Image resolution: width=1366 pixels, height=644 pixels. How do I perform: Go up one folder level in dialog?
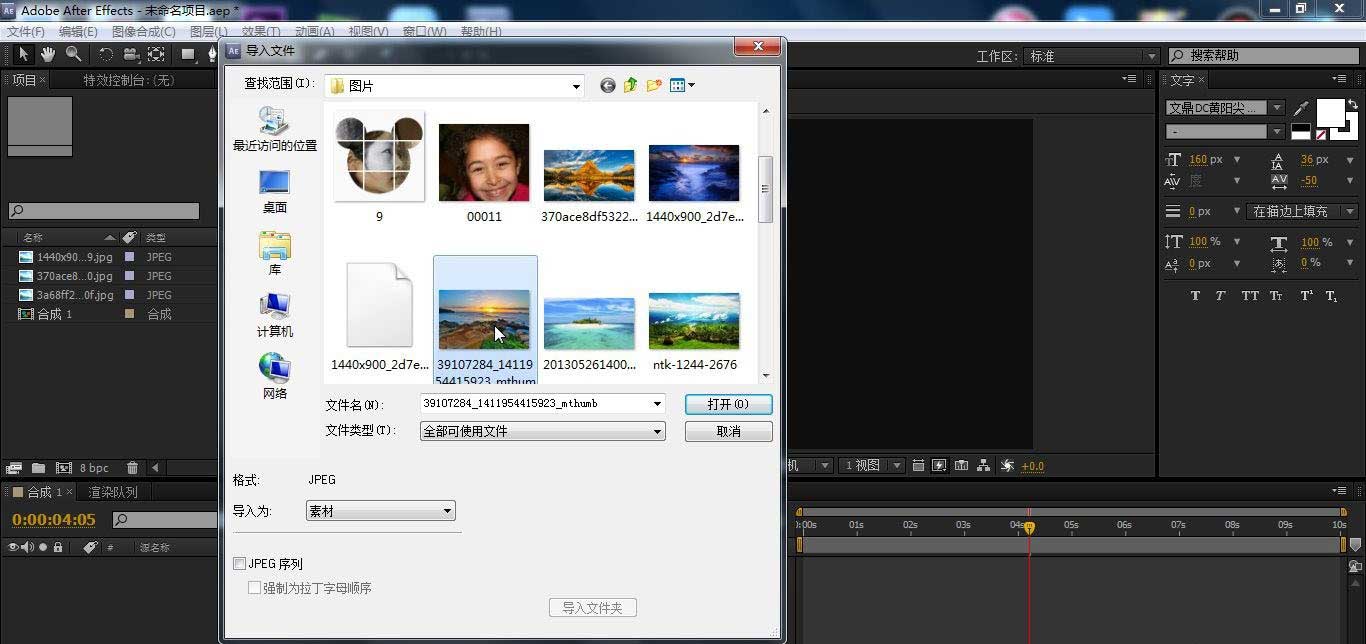[630, 86]
